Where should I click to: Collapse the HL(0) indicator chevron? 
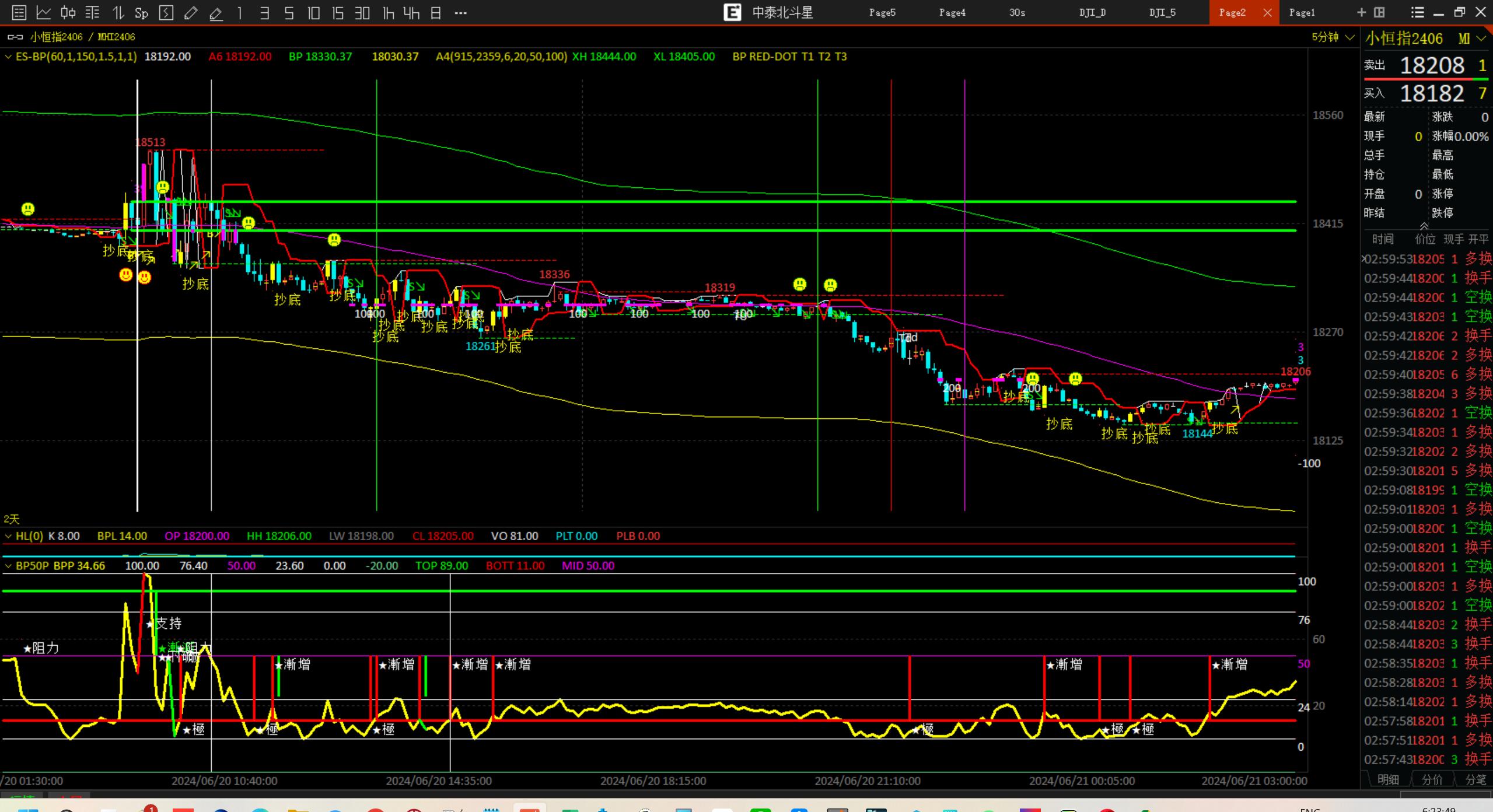point(8,536)
